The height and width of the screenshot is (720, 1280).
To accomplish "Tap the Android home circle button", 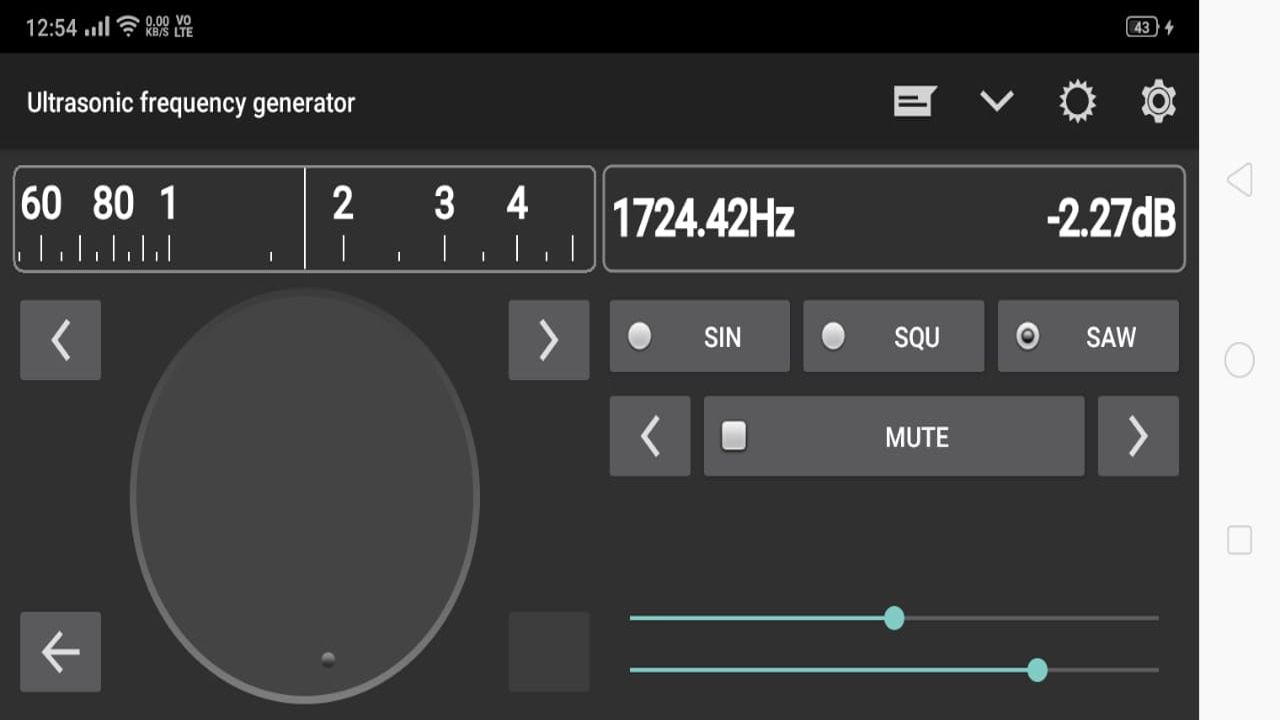I will [1239, 360].
